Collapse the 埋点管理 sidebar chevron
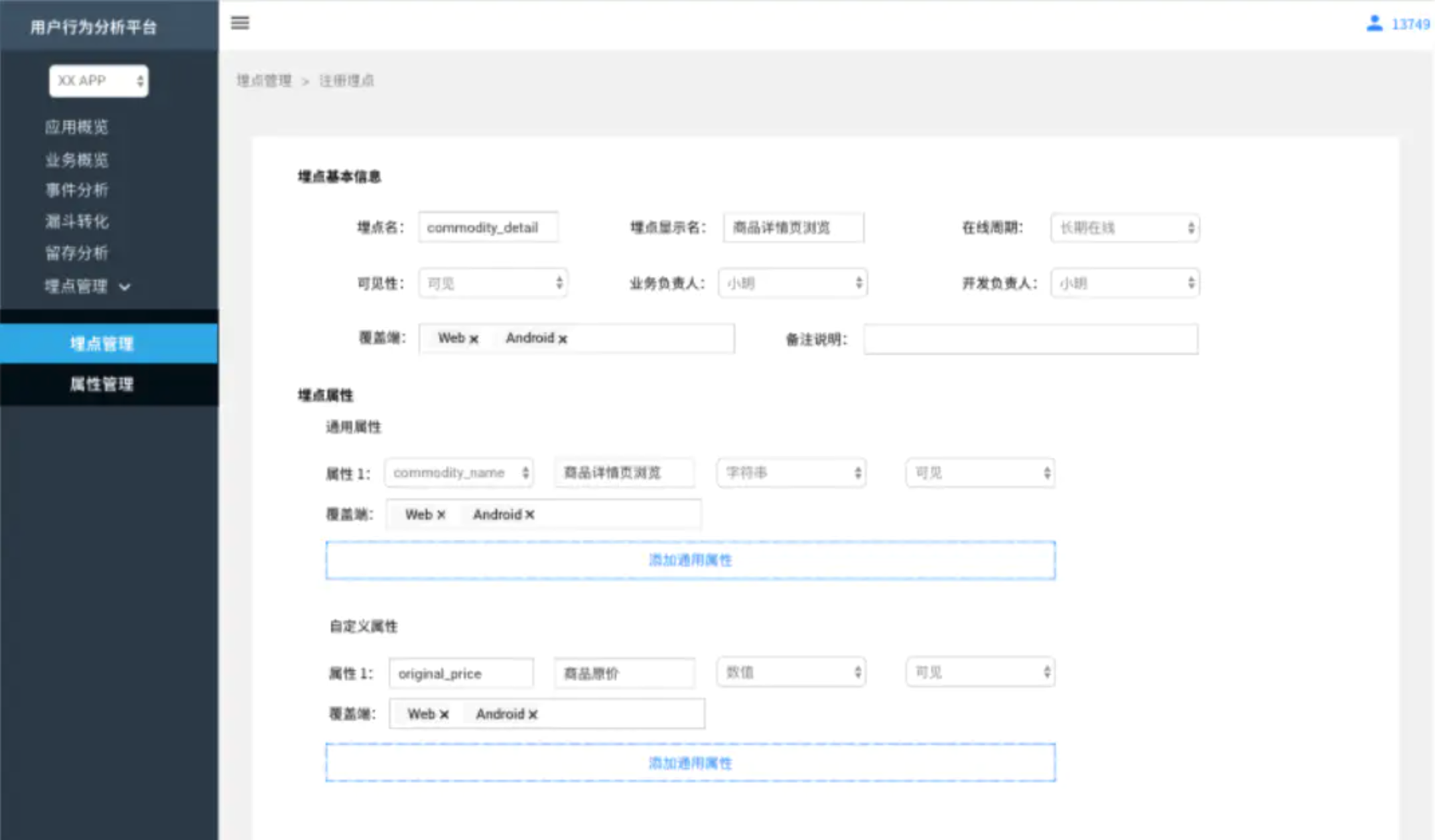This screenshot has height=840, width=1435. 125,287
